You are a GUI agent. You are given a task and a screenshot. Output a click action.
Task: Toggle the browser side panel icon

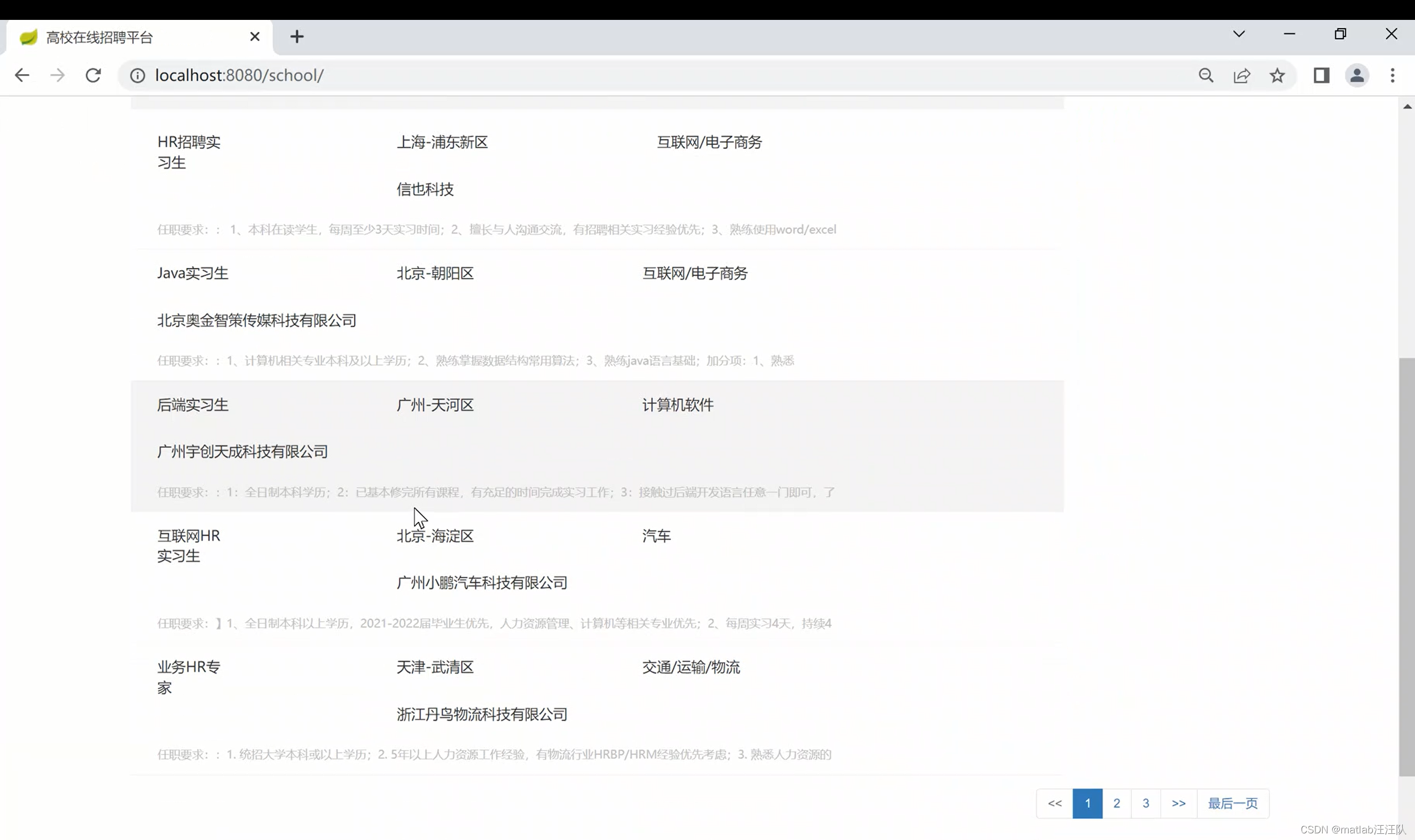coord(1321,75)
